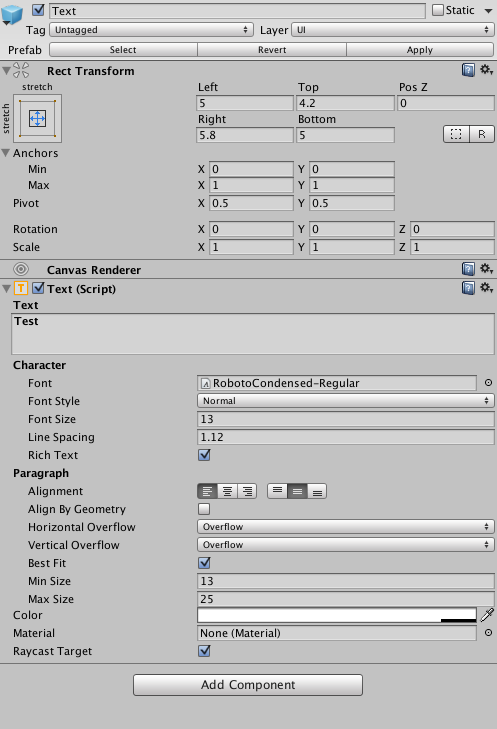Select bottom vertical text alignment
The height and width of the screenshot is (729, 497).
317,491
